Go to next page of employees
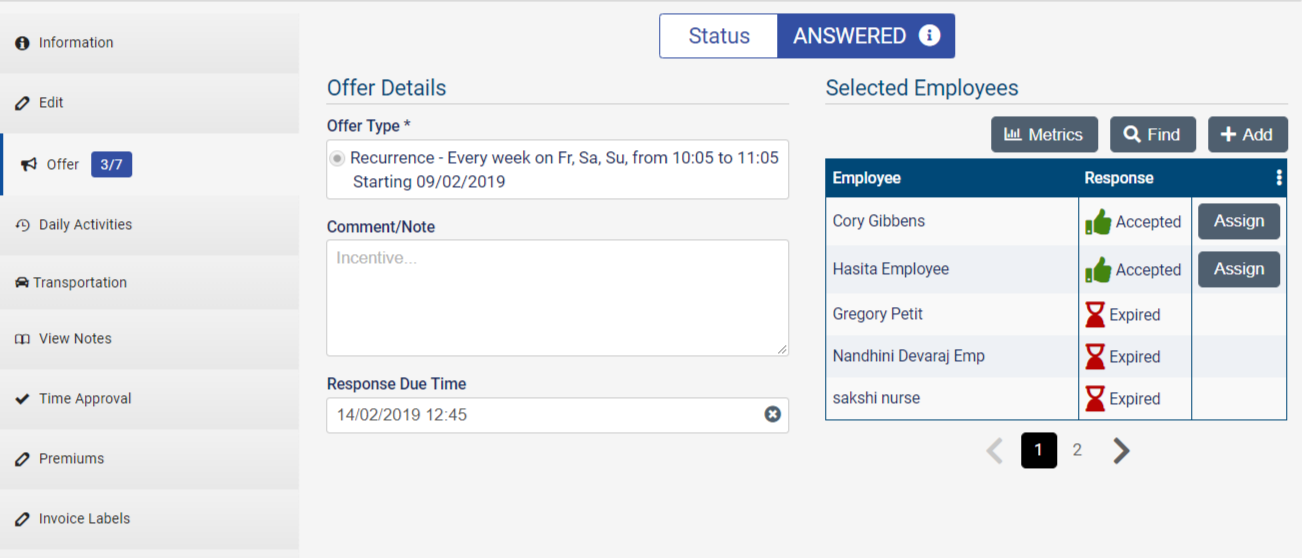 pos(1121,451)
